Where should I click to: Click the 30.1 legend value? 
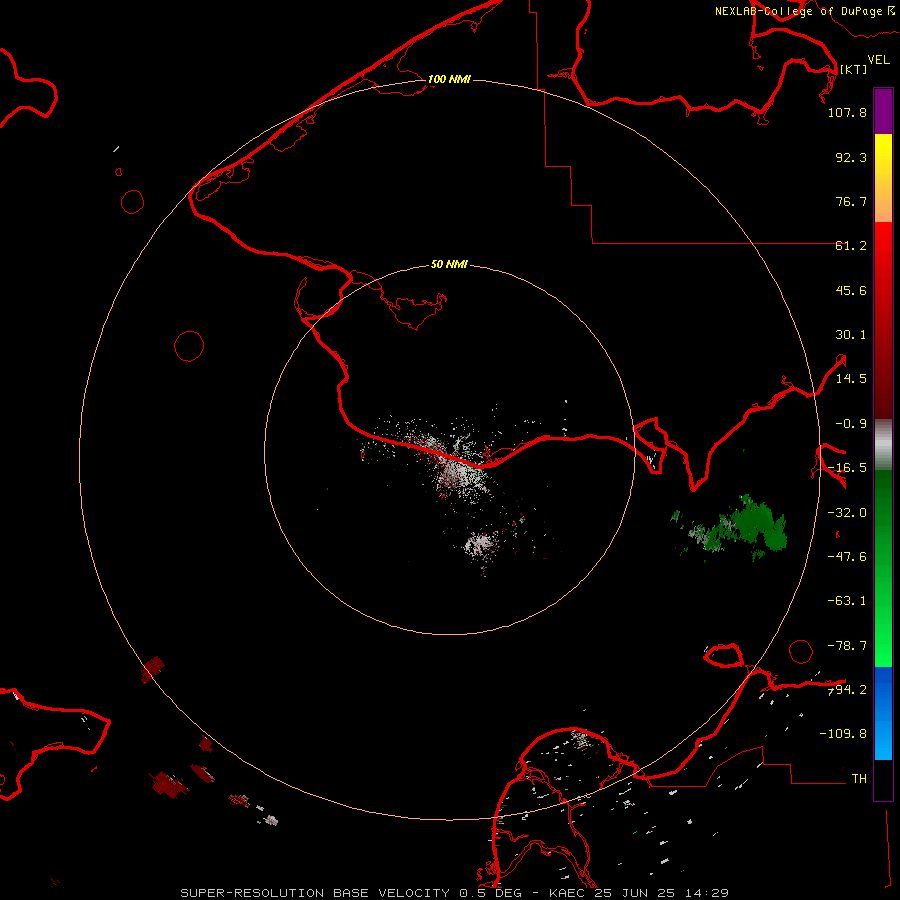(x=851, y=335)
